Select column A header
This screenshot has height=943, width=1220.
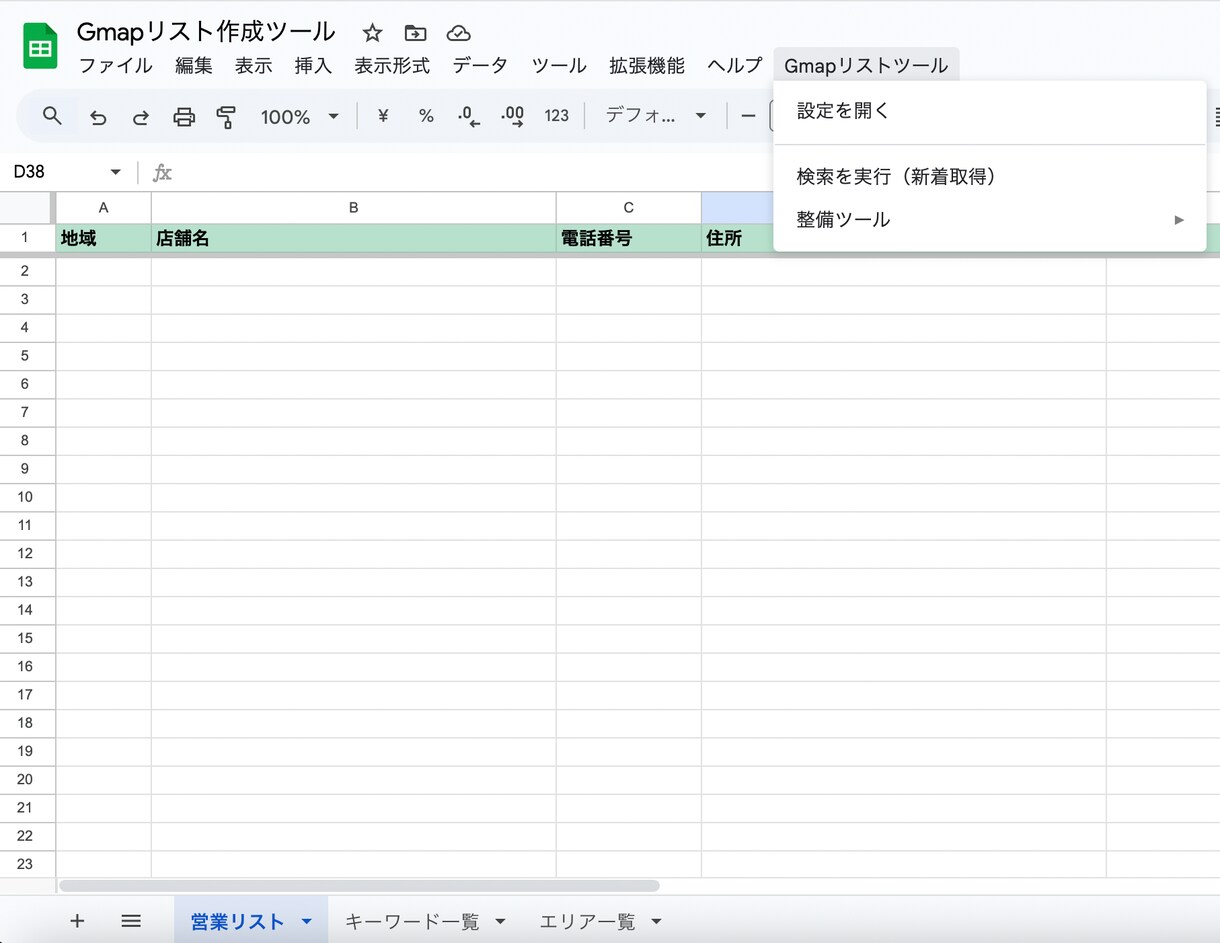[103, 208]
